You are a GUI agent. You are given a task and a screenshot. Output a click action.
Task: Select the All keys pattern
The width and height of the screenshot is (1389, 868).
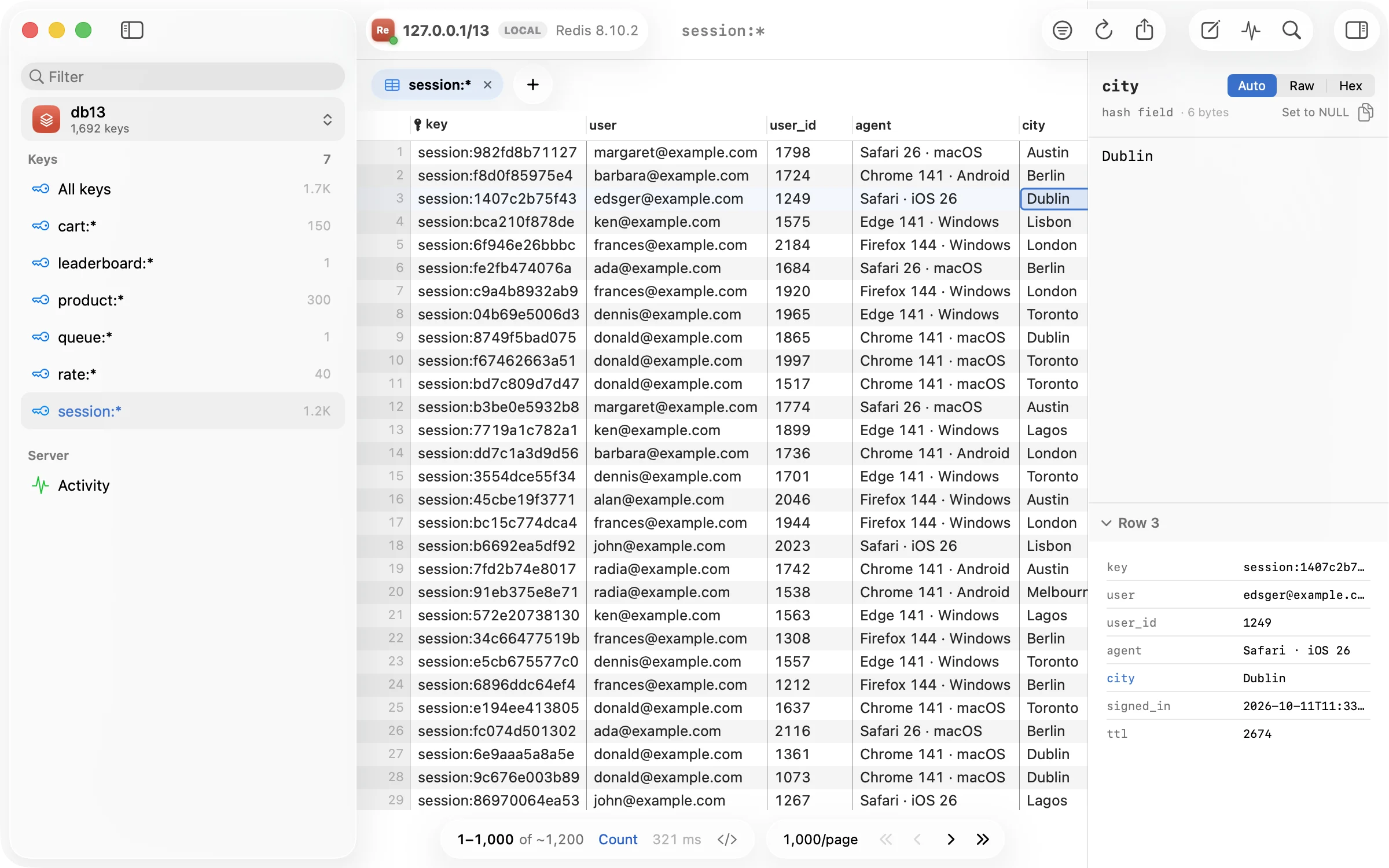click(183, 189)
